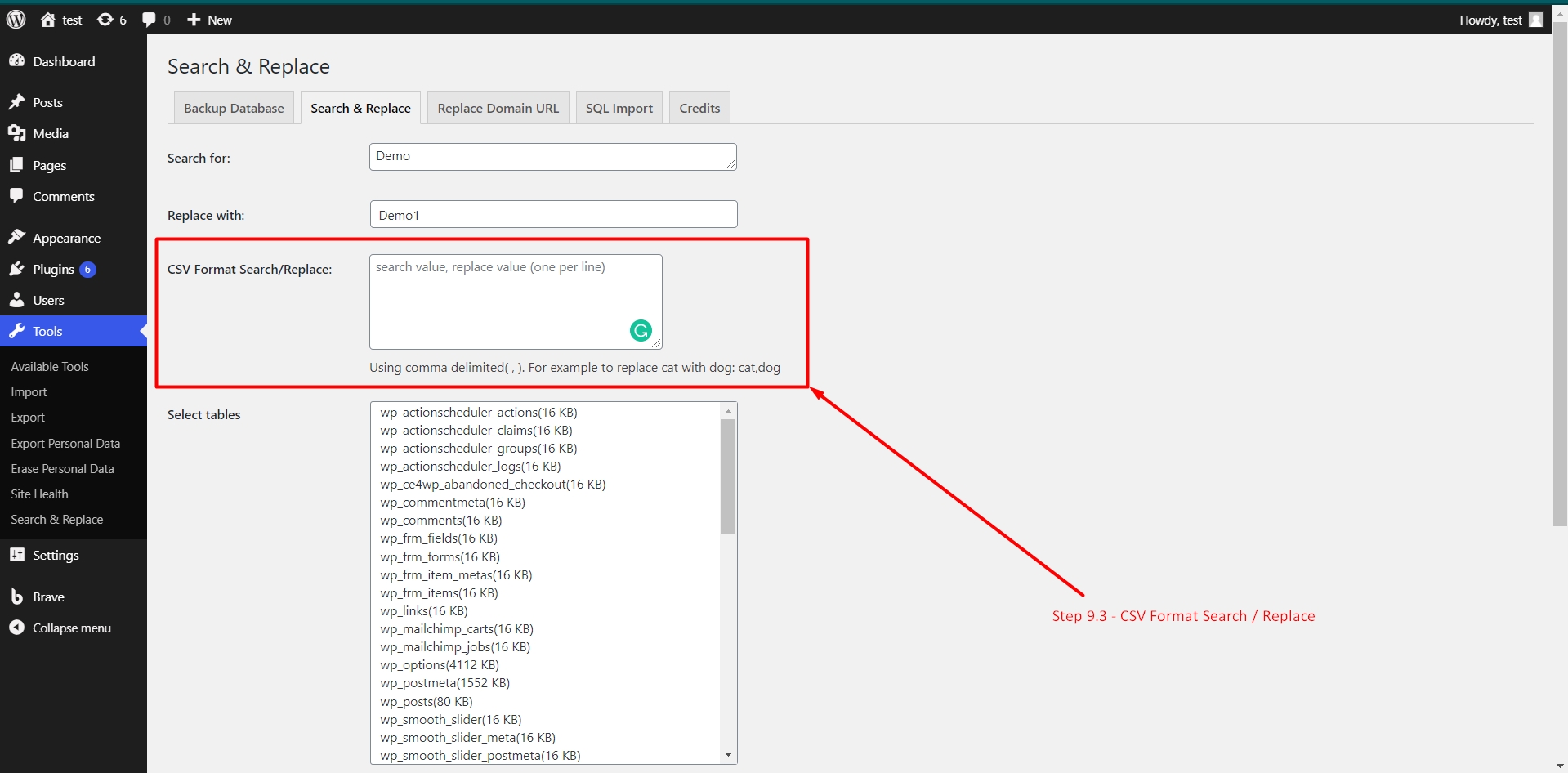The height and width of the screenshot is (773, 1568).
Task: Select wp_smooth_slider(16 KB) table
Action: 451,720
